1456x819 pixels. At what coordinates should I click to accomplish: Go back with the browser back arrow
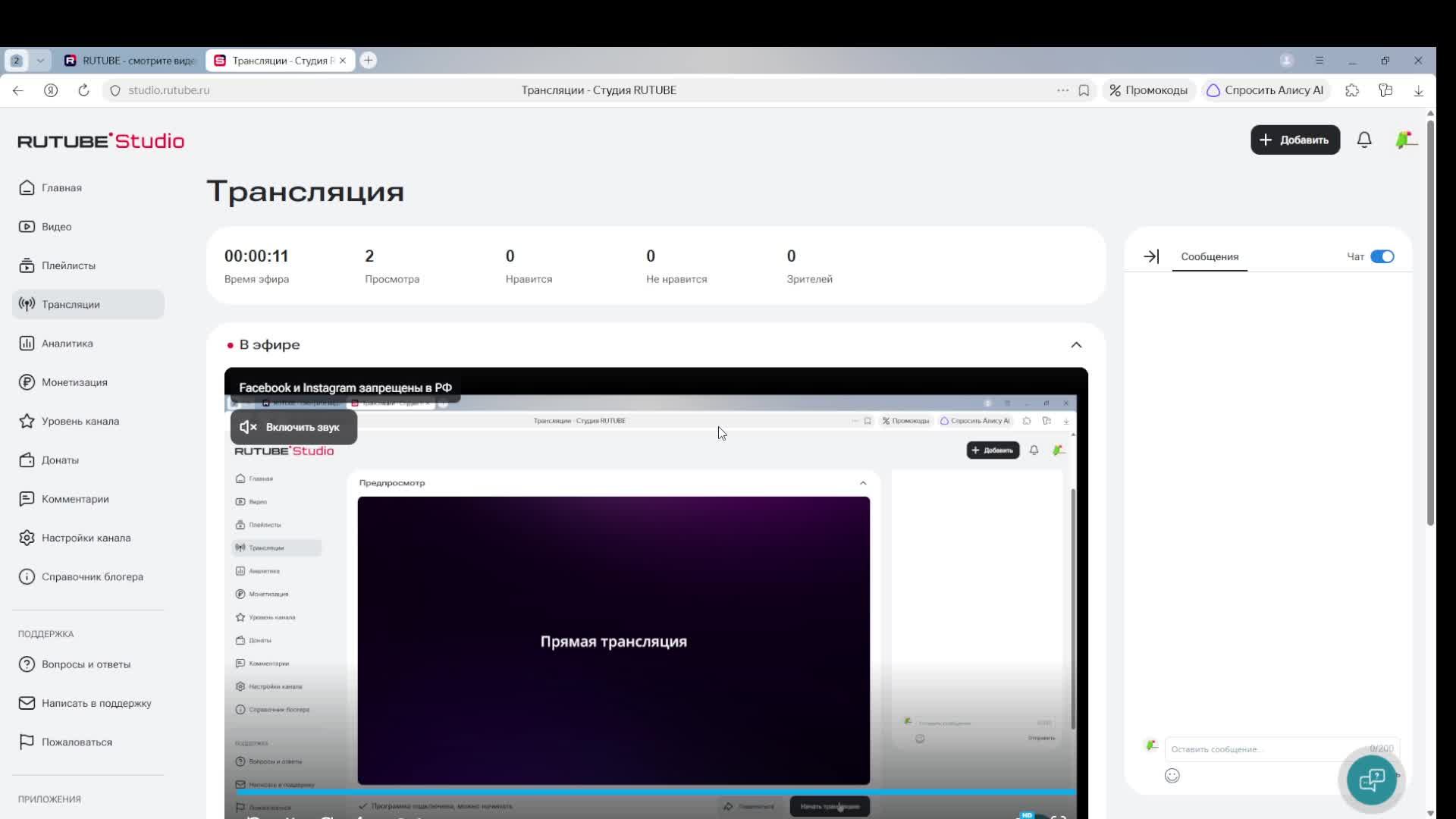17,90
